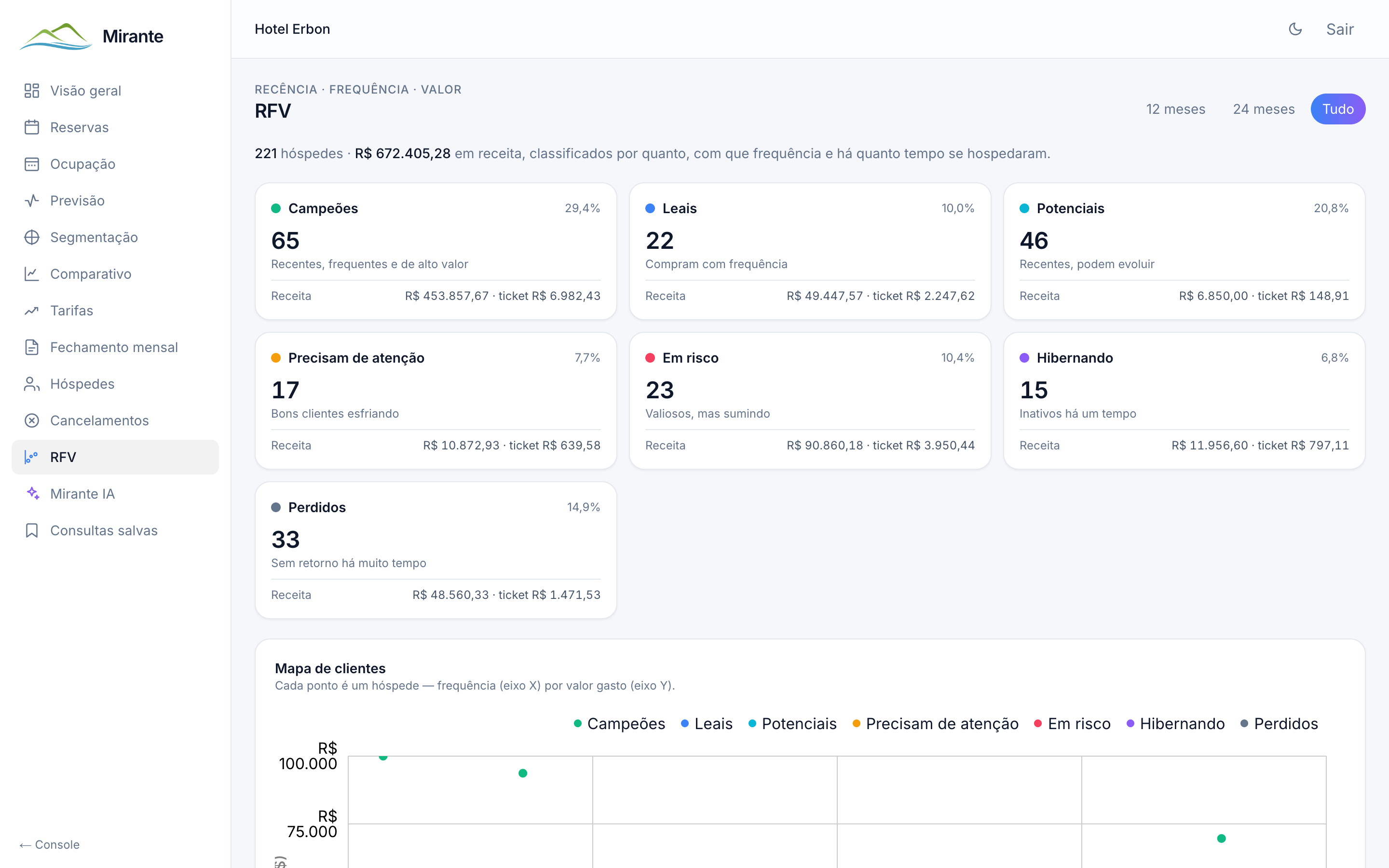Click the Mirante mountain logo
This screenshot has width=1389, height=868.
pos(55,36)
